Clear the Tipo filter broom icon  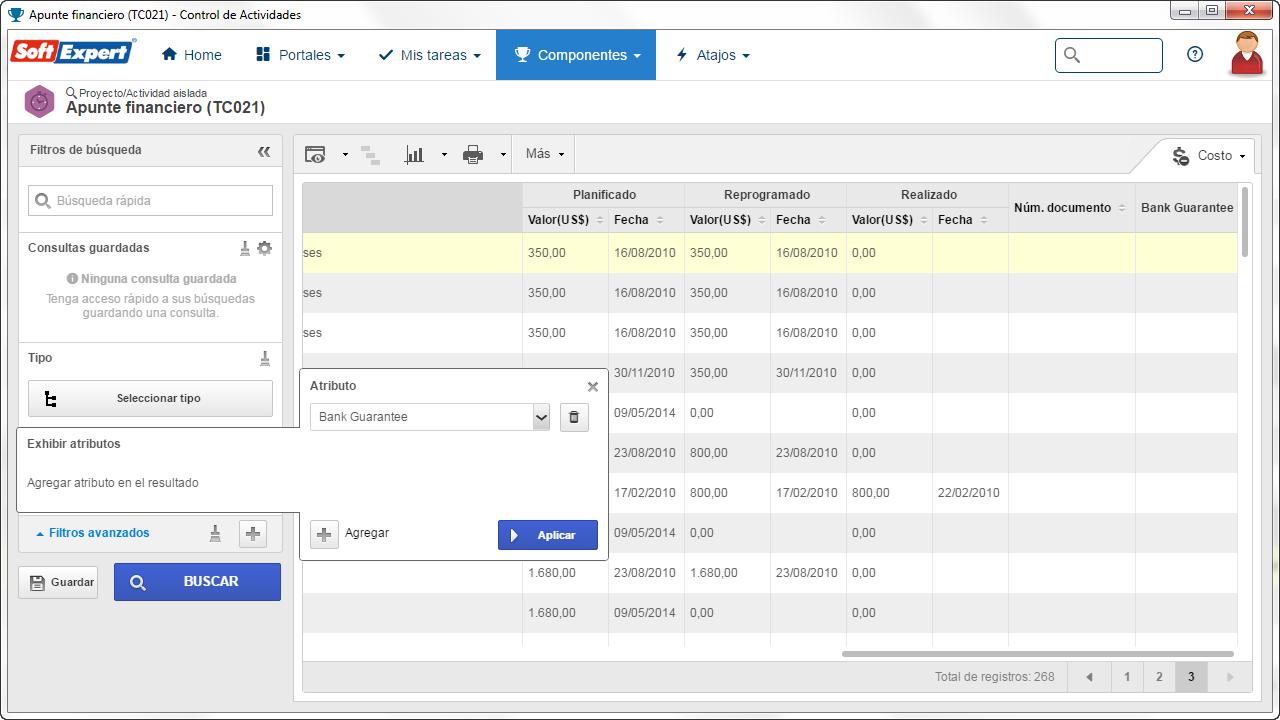pos(265,358)
